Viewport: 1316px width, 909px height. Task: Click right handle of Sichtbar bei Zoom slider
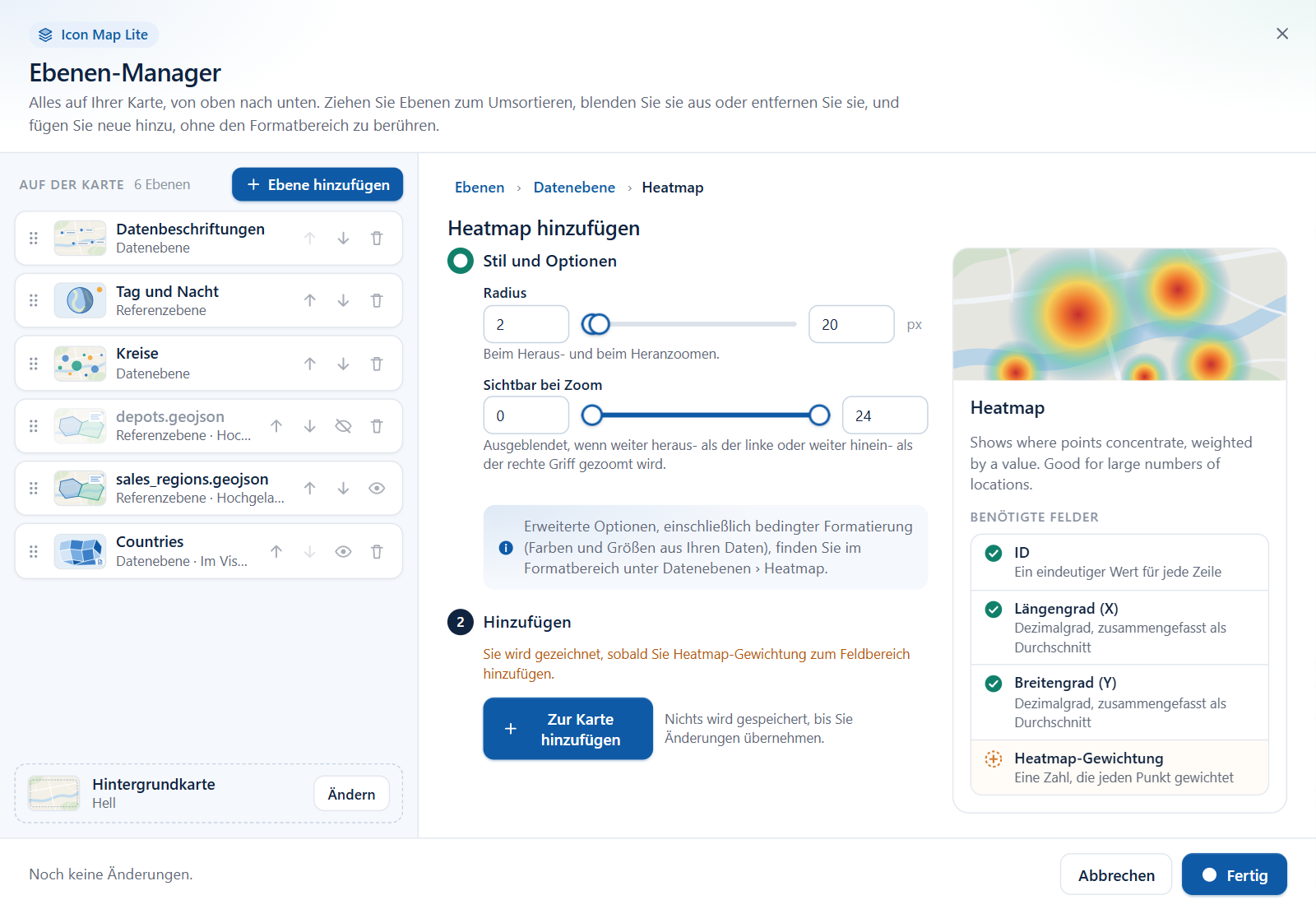pos(819,415)
